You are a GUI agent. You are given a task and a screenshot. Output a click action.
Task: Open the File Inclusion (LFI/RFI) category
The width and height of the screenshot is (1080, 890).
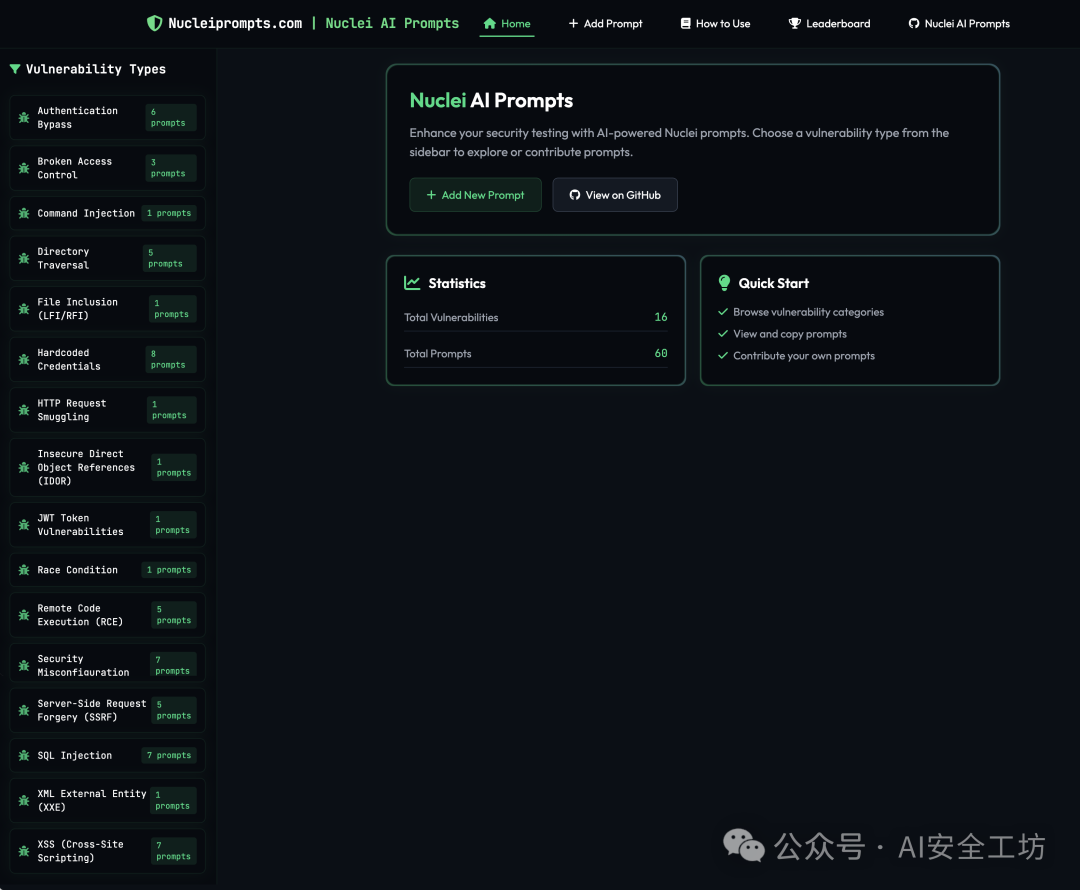click(107, 309)
